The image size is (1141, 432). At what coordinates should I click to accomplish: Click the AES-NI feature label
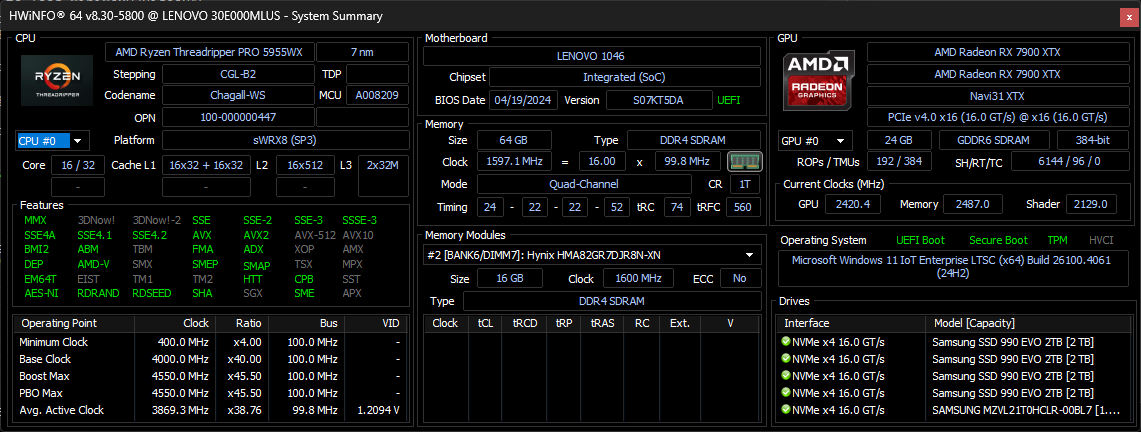pyautogui.click(x=41, y=294)
